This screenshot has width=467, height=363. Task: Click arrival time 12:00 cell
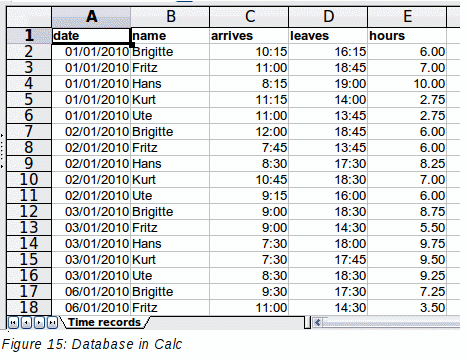pyautogui.click(x=249, y=132)
